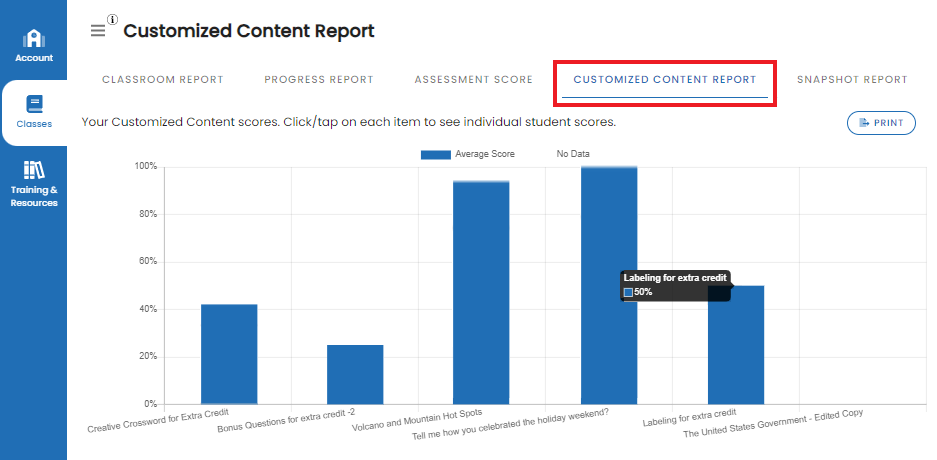Click the Labeling for extra credit bar
Viewport: 937px width, 460px height.
[x=736, y=345]
